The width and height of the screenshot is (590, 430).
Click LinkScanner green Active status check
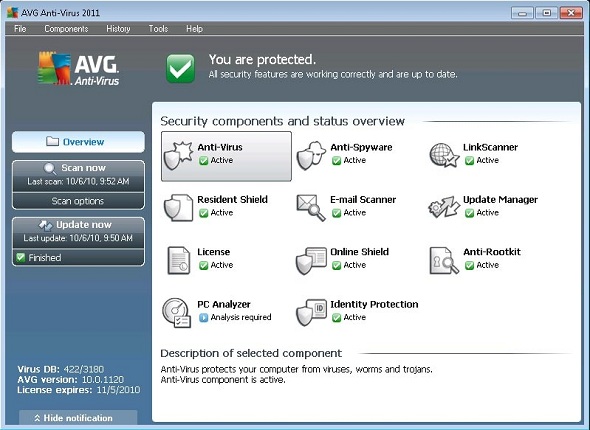(x=469, y=161)
